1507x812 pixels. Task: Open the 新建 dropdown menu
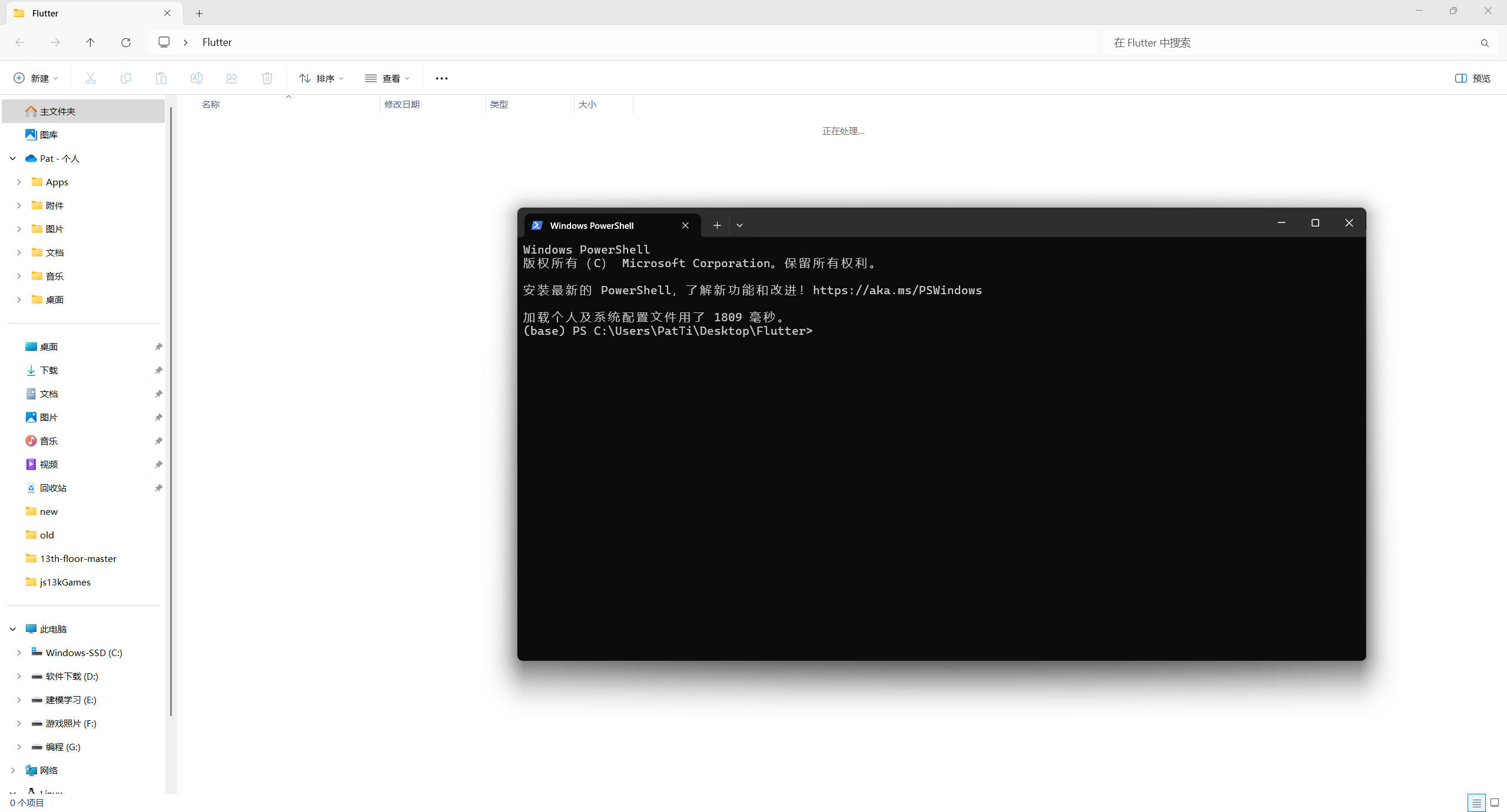[x=36, y=78]
